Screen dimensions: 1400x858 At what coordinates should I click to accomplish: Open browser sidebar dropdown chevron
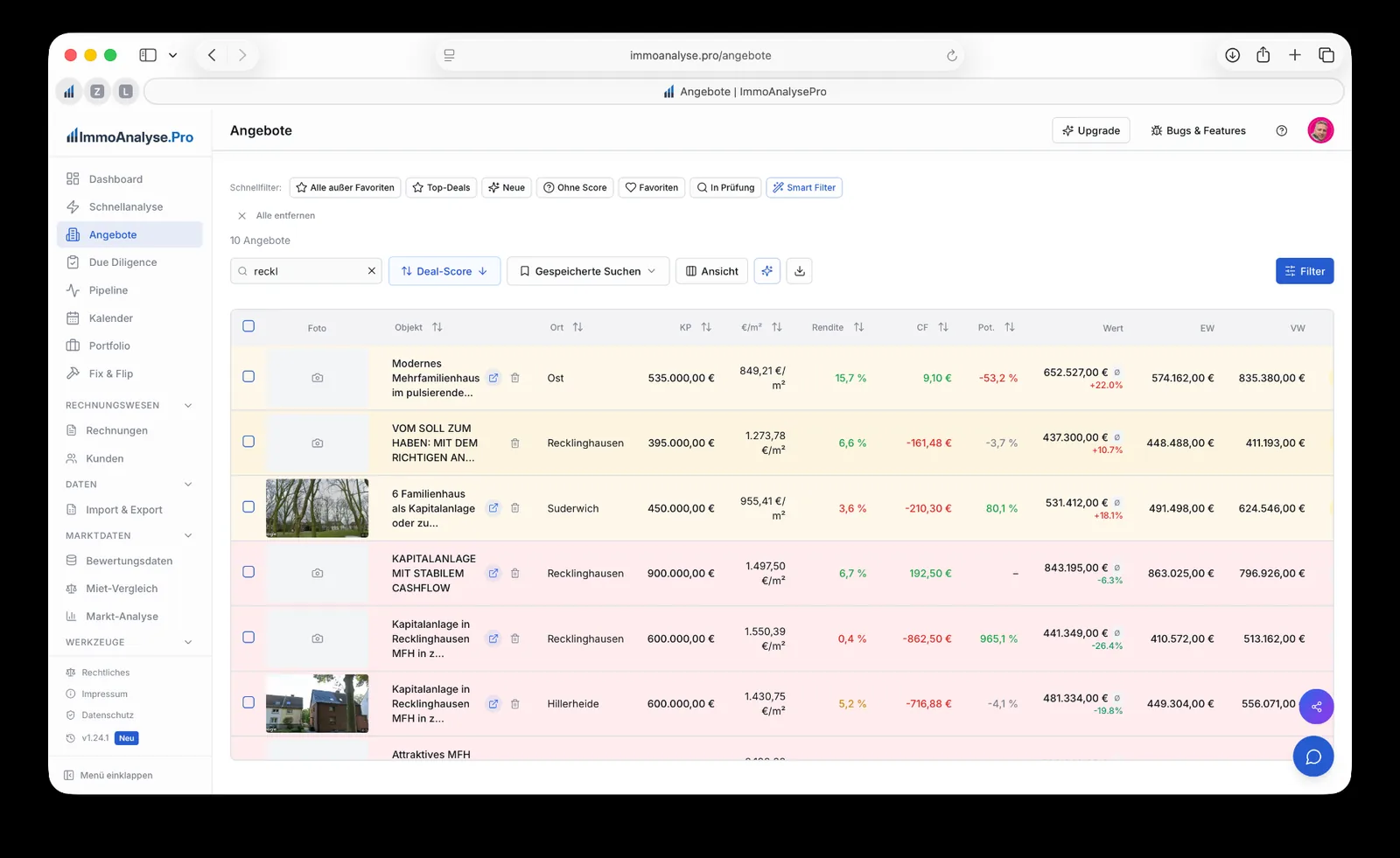coord(173,55)
